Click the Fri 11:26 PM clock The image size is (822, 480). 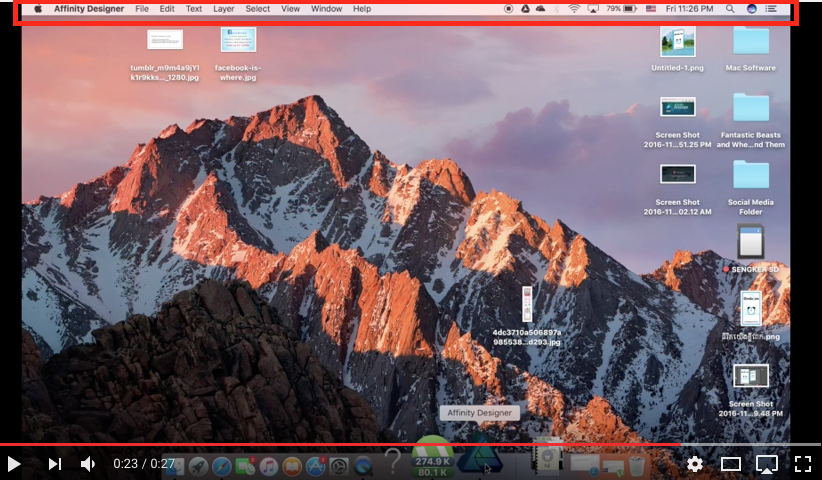[x=689, y=9]
